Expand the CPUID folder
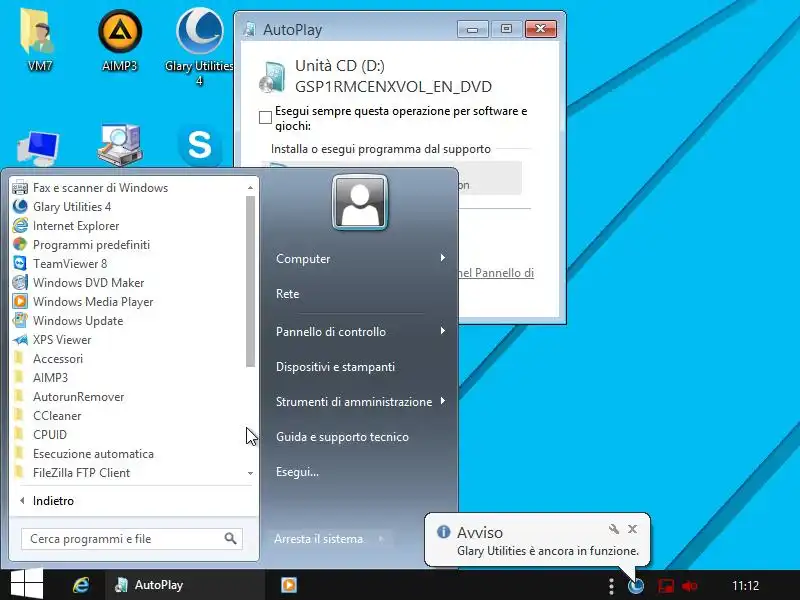This screenshot has width=800, height=600. (40, 435)
